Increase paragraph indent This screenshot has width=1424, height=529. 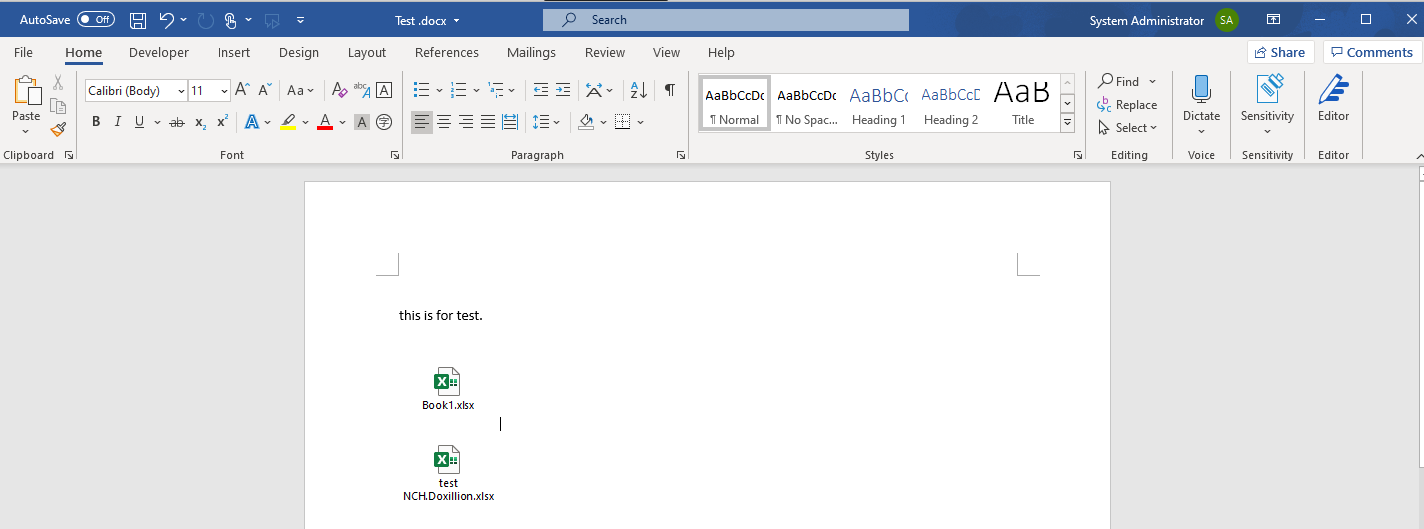point(564,90)
